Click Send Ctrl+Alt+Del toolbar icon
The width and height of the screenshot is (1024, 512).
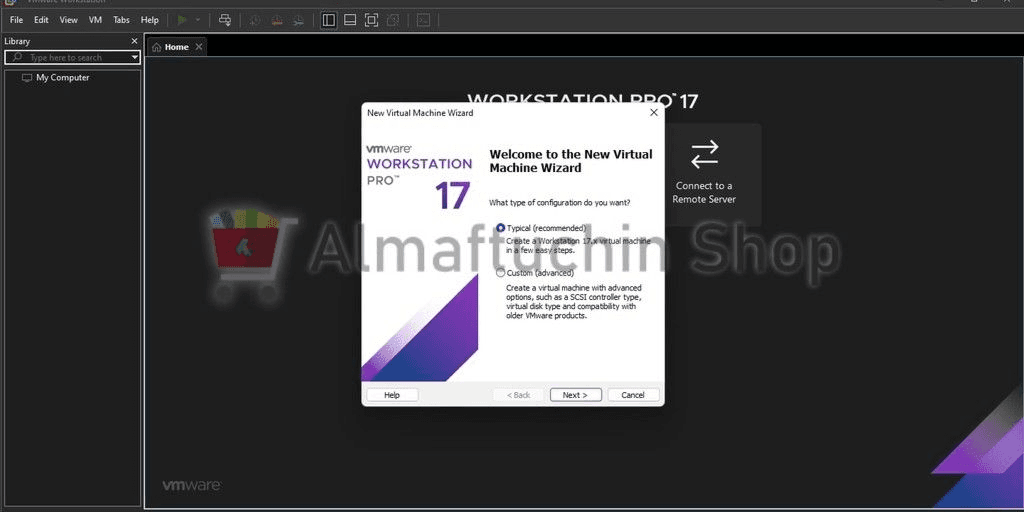pyautogui.click(x=225, y=20)
